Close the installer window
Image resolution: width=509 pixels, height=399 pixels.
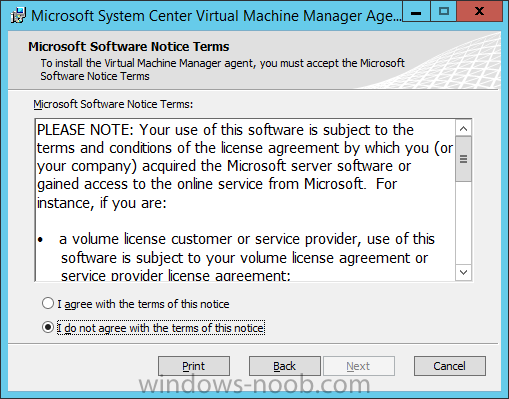(479, 12)
